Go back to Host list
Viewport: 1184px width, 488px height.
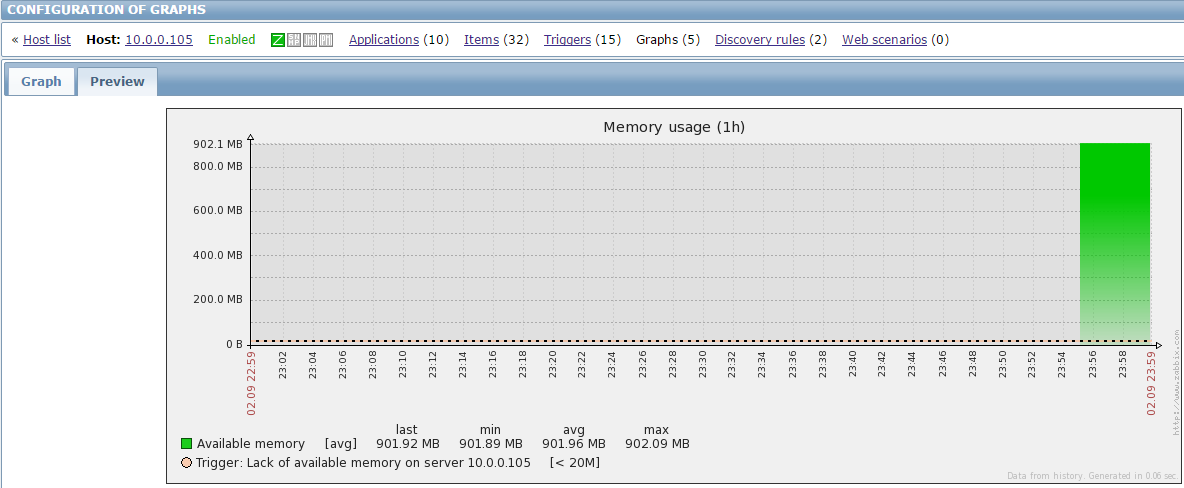(47, 39)
